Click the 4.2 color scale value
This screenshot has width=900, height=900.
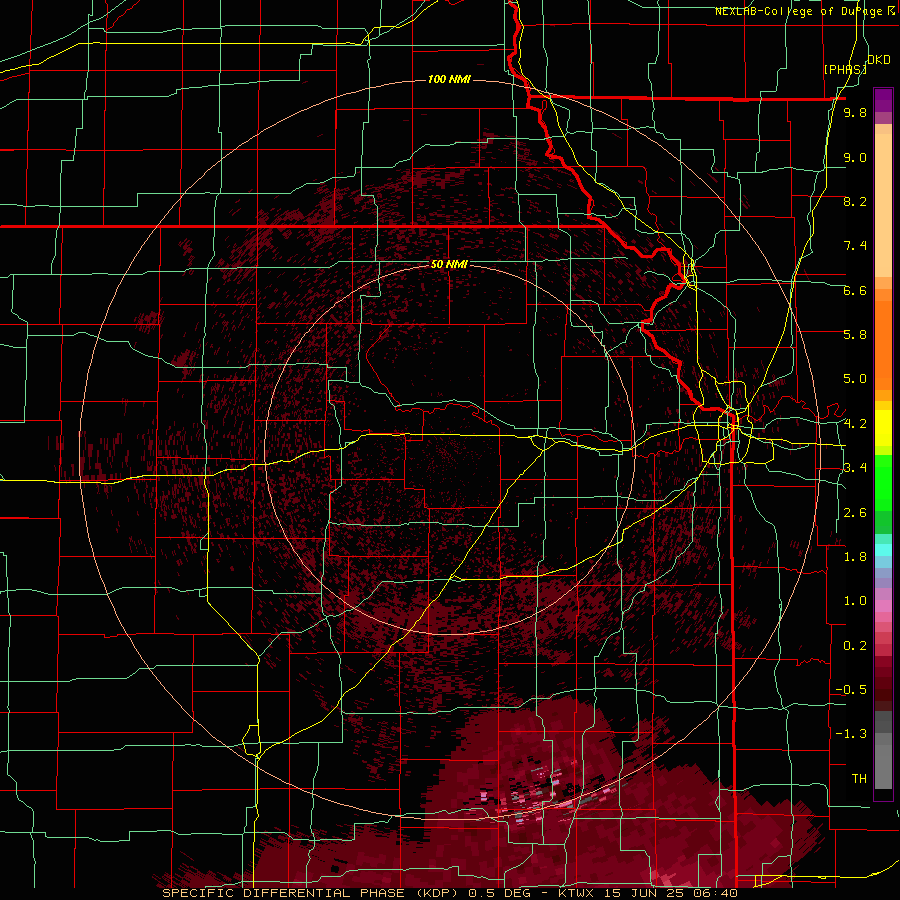tap(855, 424)
